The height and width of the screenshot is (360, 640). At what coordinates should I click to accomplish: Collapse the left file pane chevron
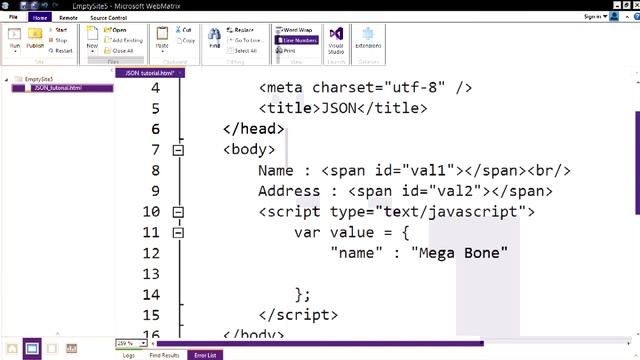112,70
